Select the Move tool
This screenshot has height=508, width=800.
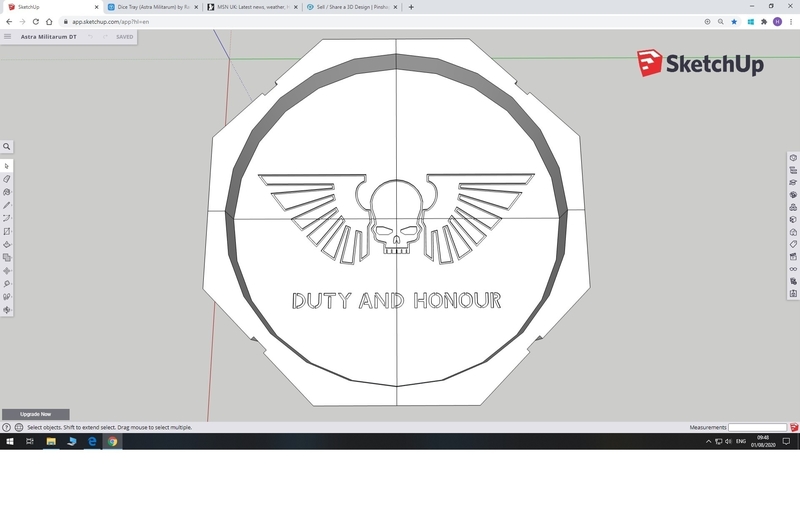tap(7, 270)
